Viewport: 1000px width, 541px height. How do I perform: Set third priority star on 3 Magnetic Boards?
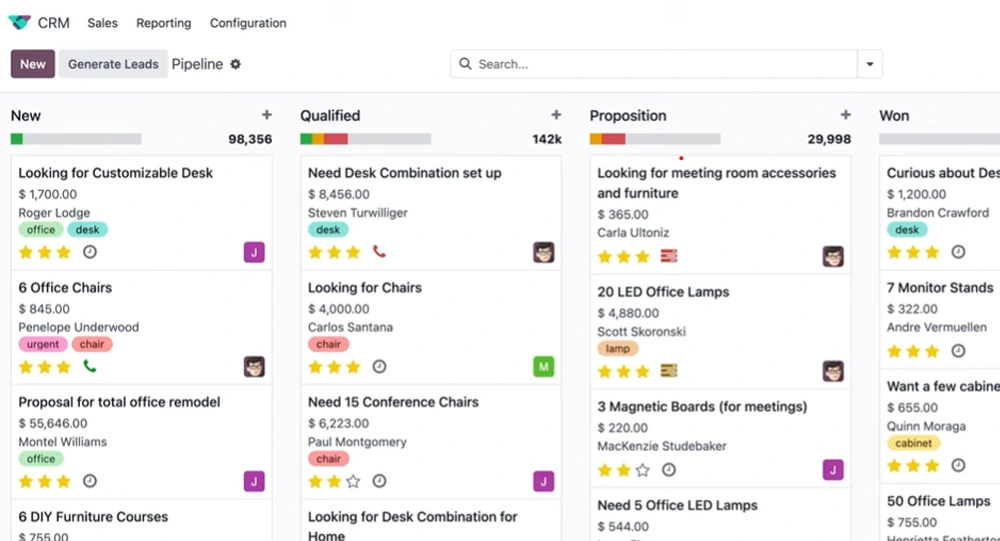(x=642, y=470)
